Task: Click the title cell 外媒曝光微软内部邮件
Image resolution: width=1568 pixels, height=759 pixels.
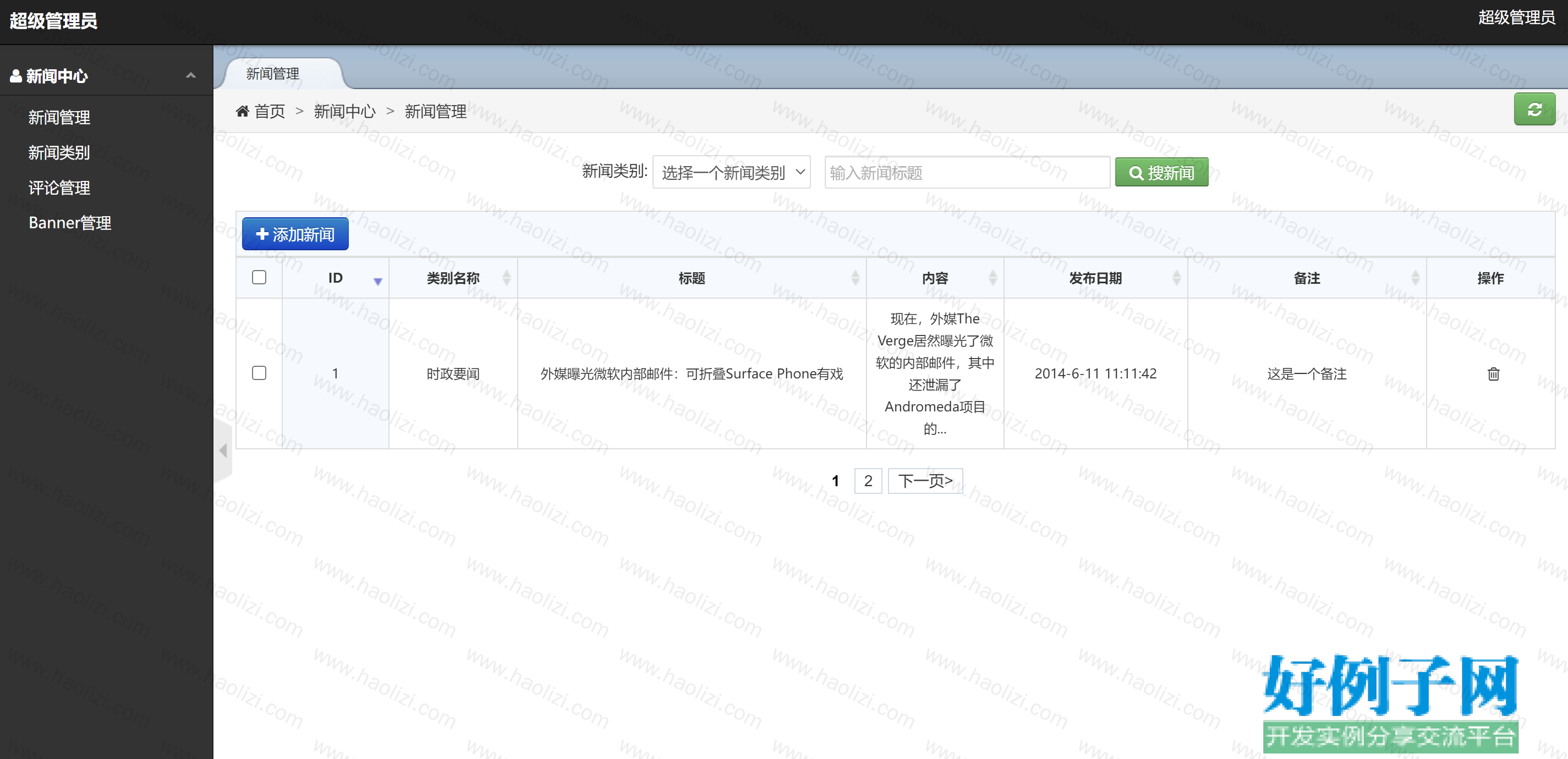Action: (692, 373)
